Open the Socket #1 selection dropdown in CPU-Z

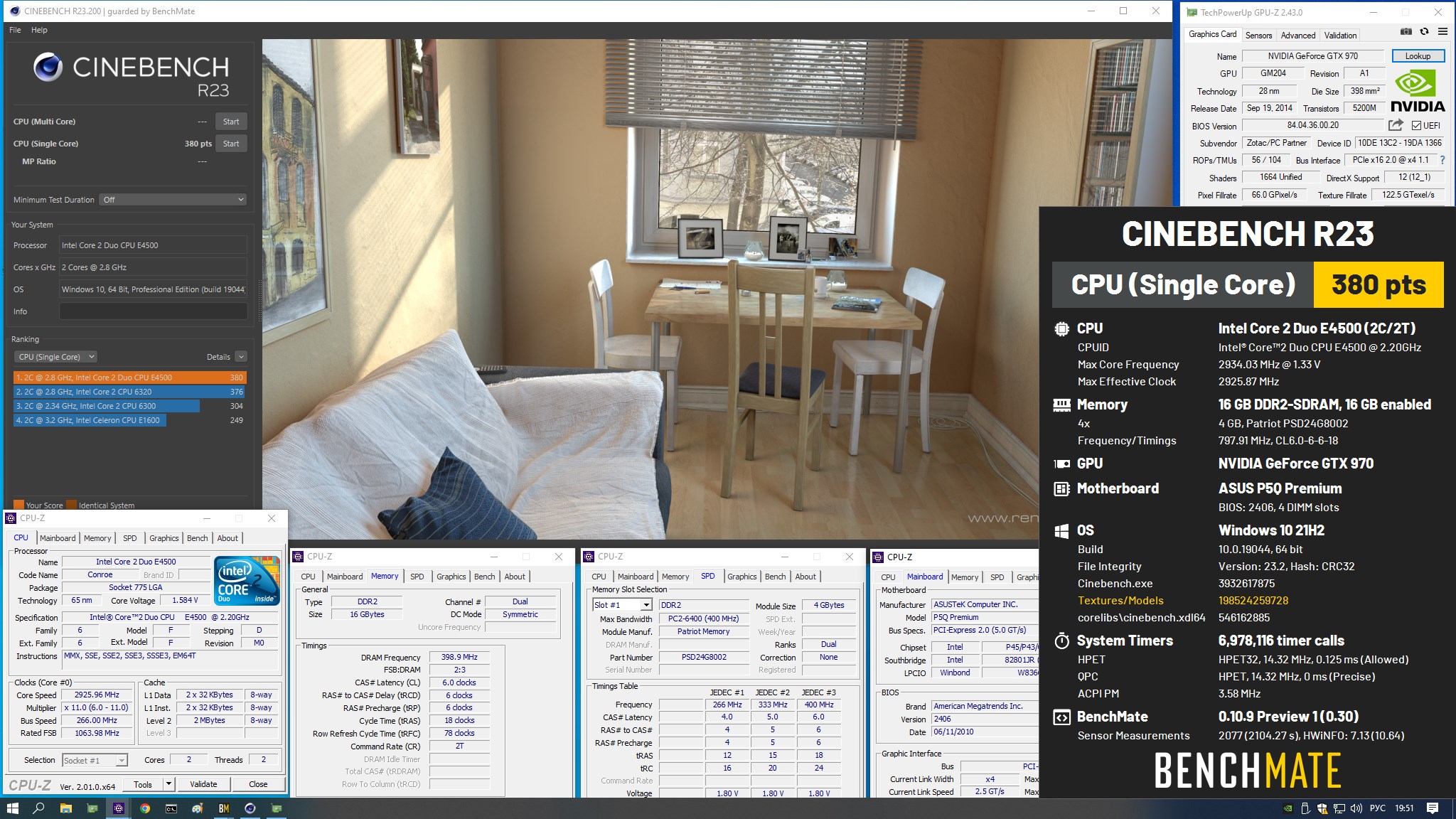point(95,760)
